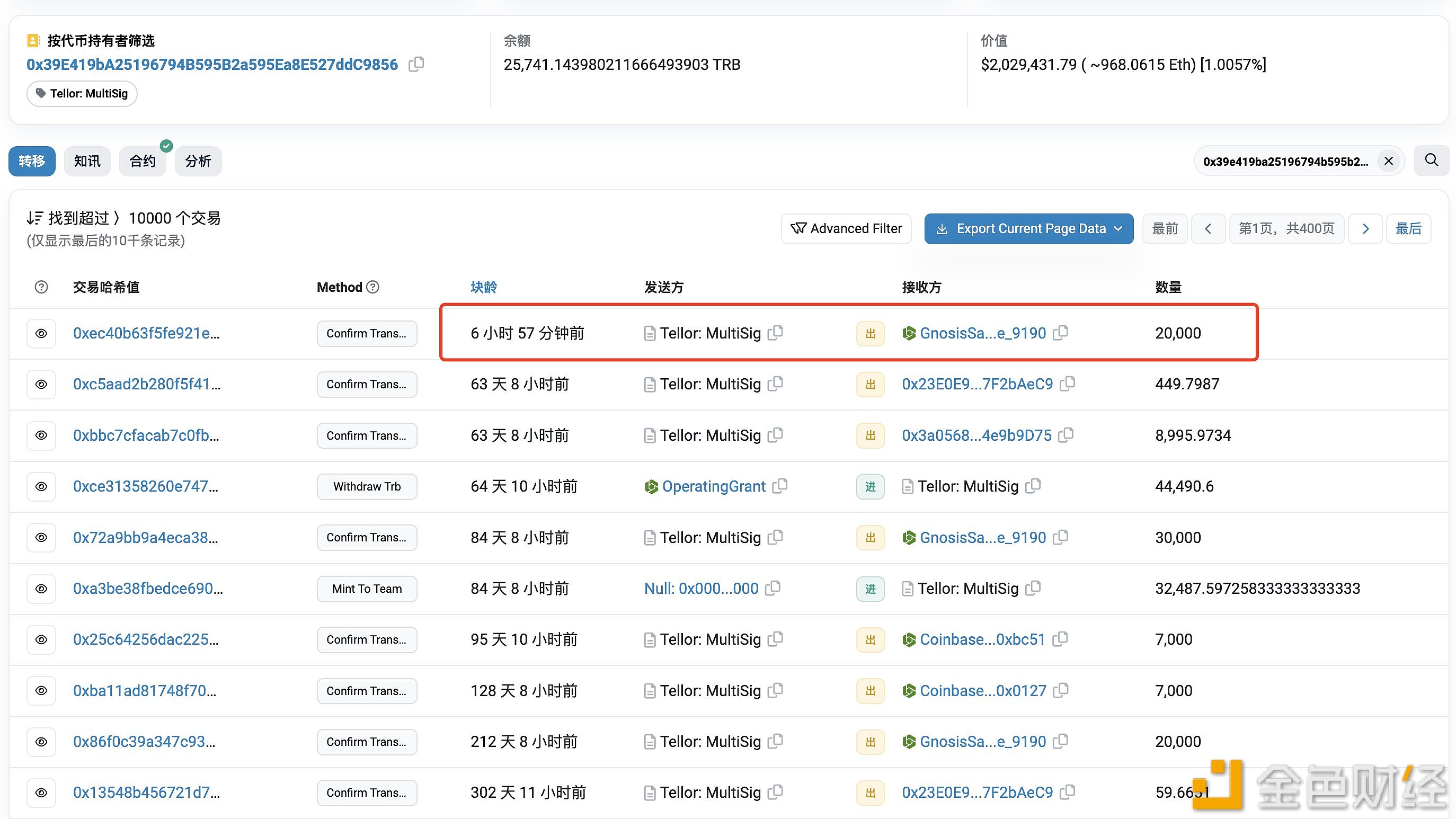Click the Tellor: MultiSig tag label
This screenshot has height=819, width=1456.
[82, 93]
